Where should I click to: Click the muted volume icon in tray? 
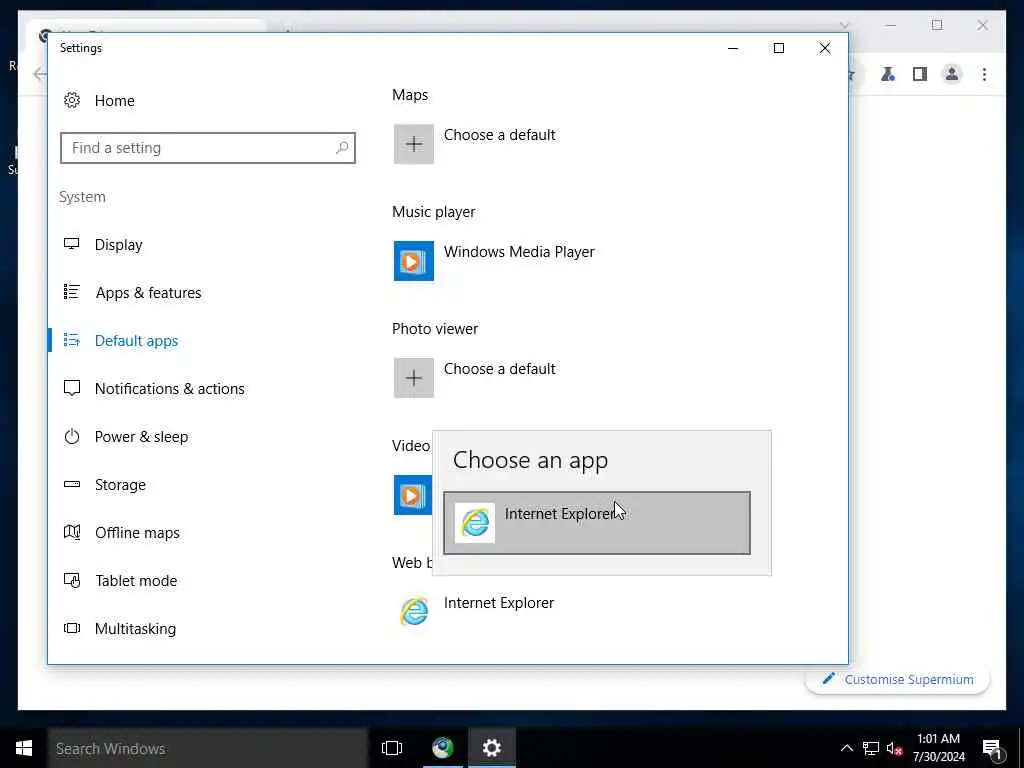[894, 748]
